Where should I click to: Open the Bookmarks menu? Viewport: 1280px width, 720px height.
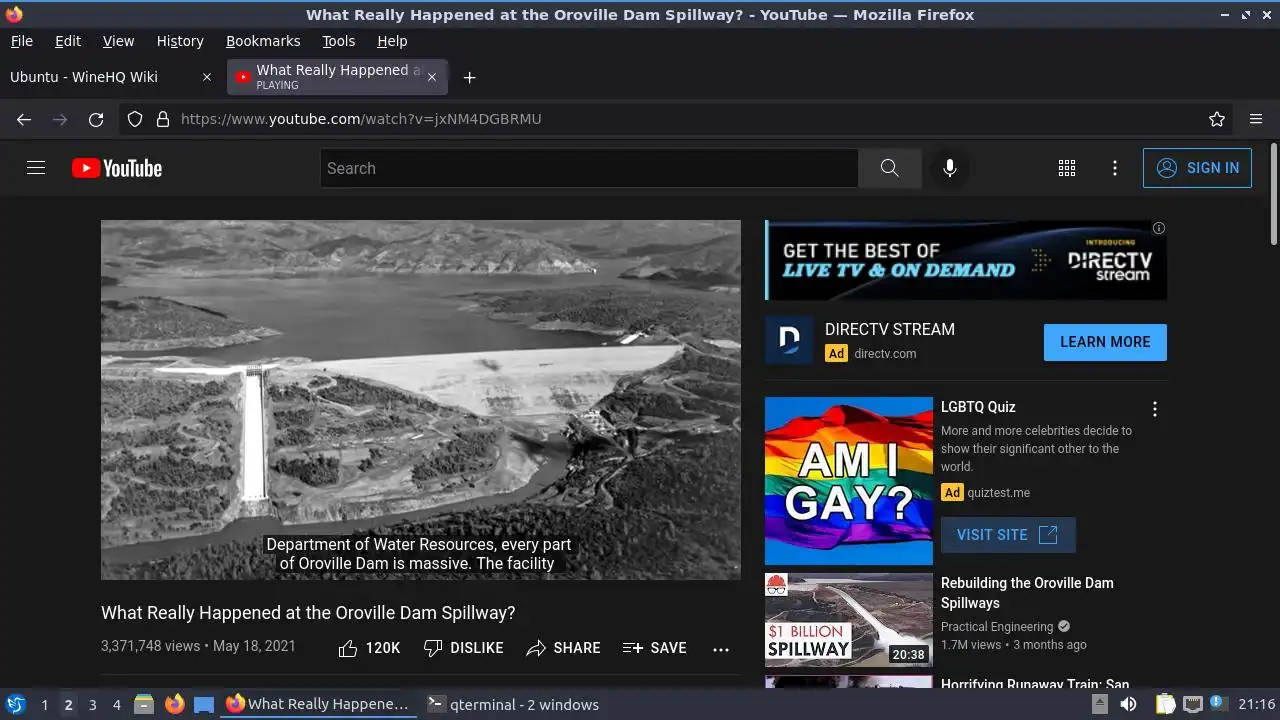pos(263,41)
